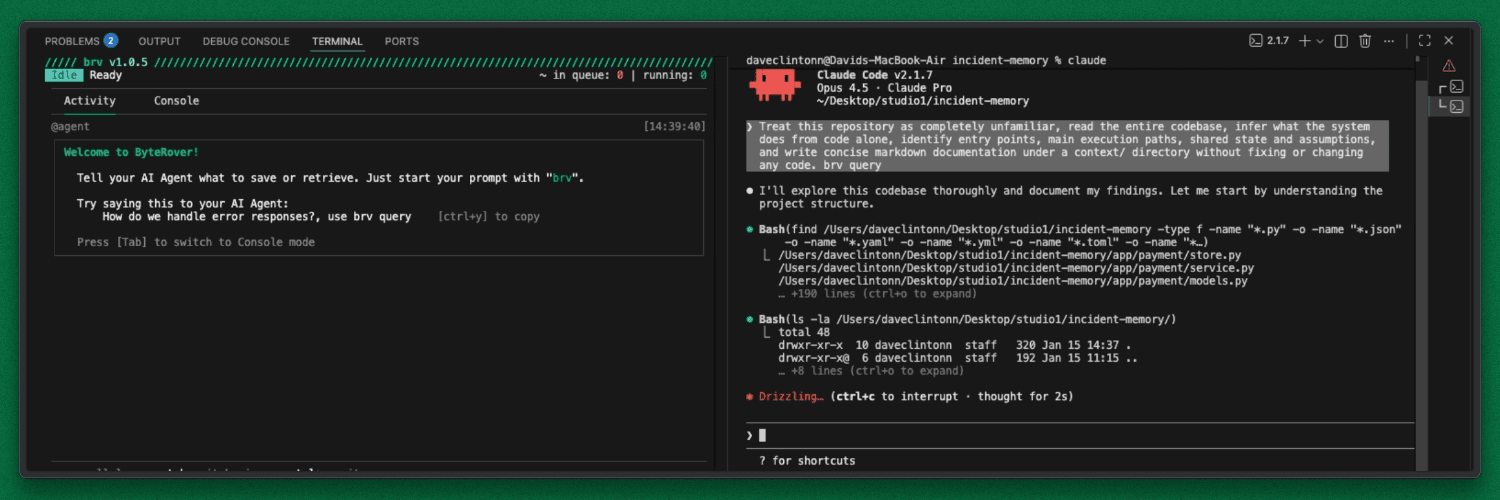Select the Activity tab in brv
Viewport: 1500px width, 500px height.
90,101
